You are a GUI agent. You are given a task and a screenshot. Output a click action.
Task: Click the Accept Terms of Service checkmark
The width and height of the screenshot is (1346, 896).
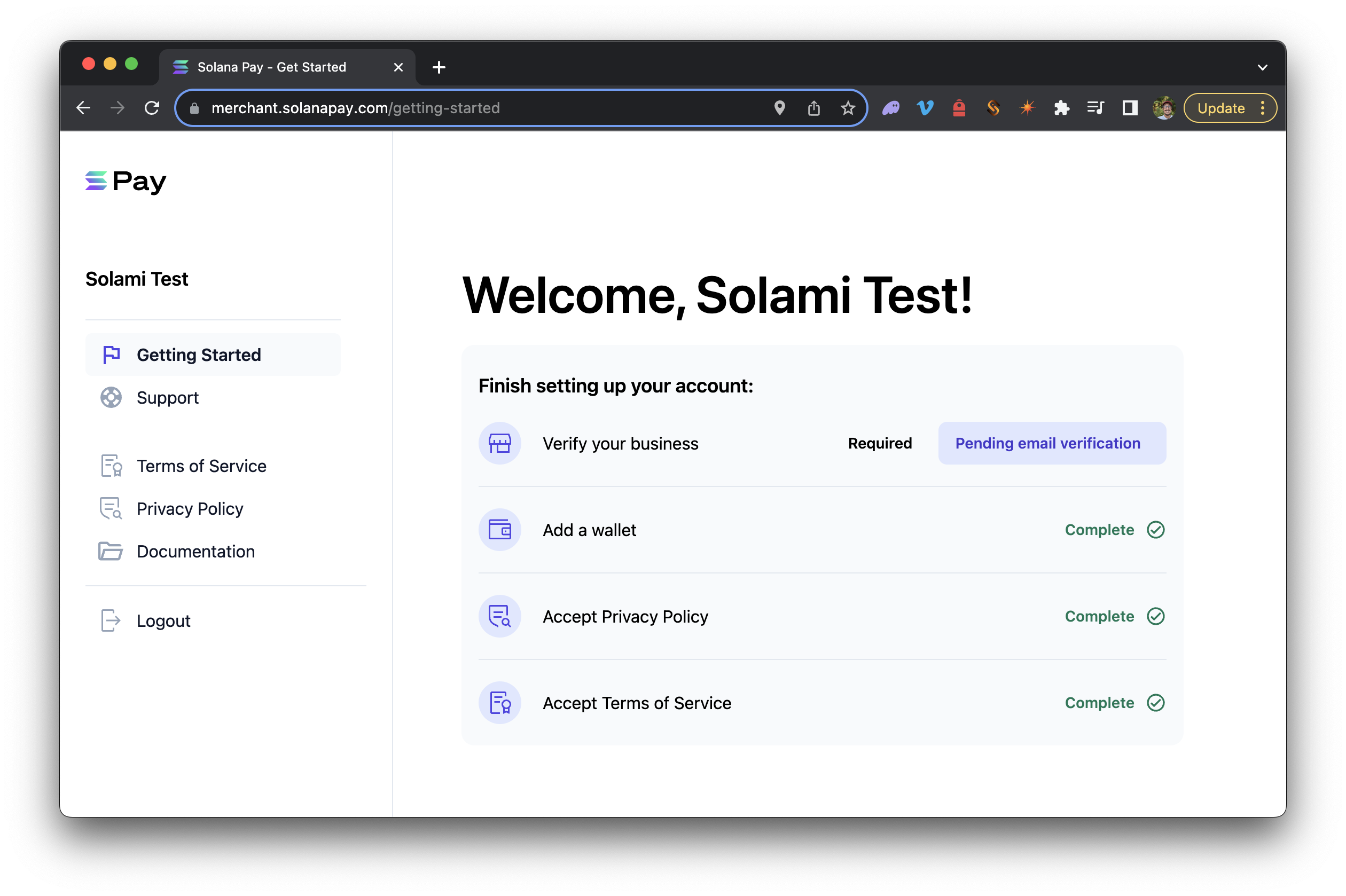point(1156,703)
